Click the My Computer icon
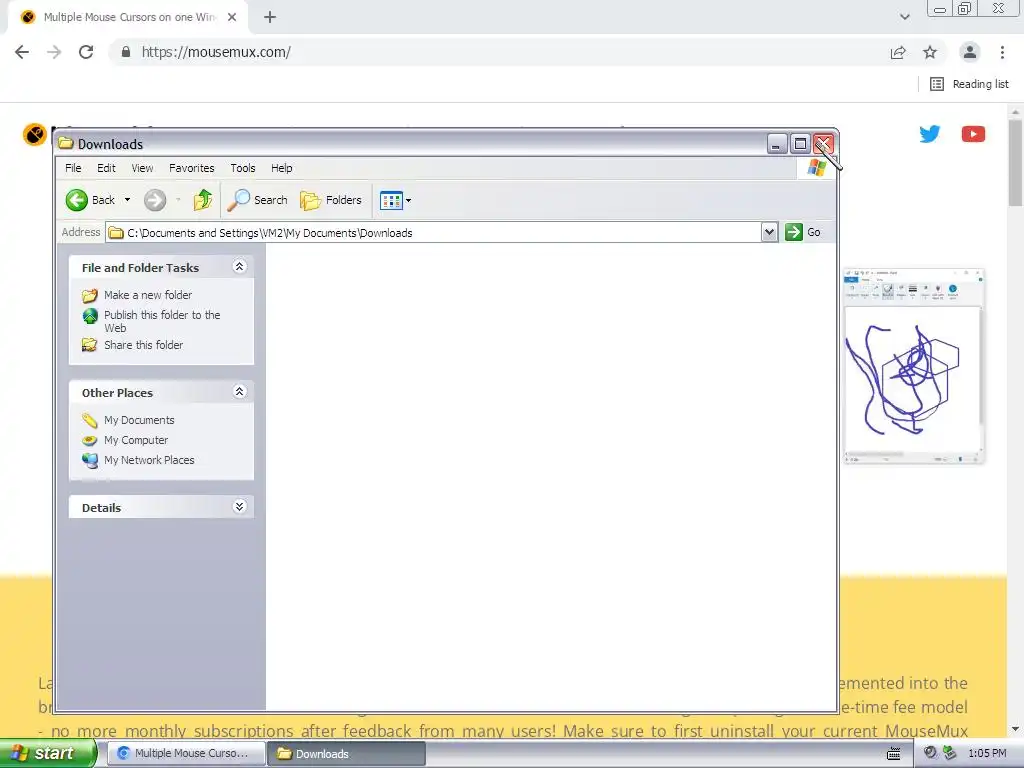This screenshot has height=768, width=1024. (x=89, y=440)
